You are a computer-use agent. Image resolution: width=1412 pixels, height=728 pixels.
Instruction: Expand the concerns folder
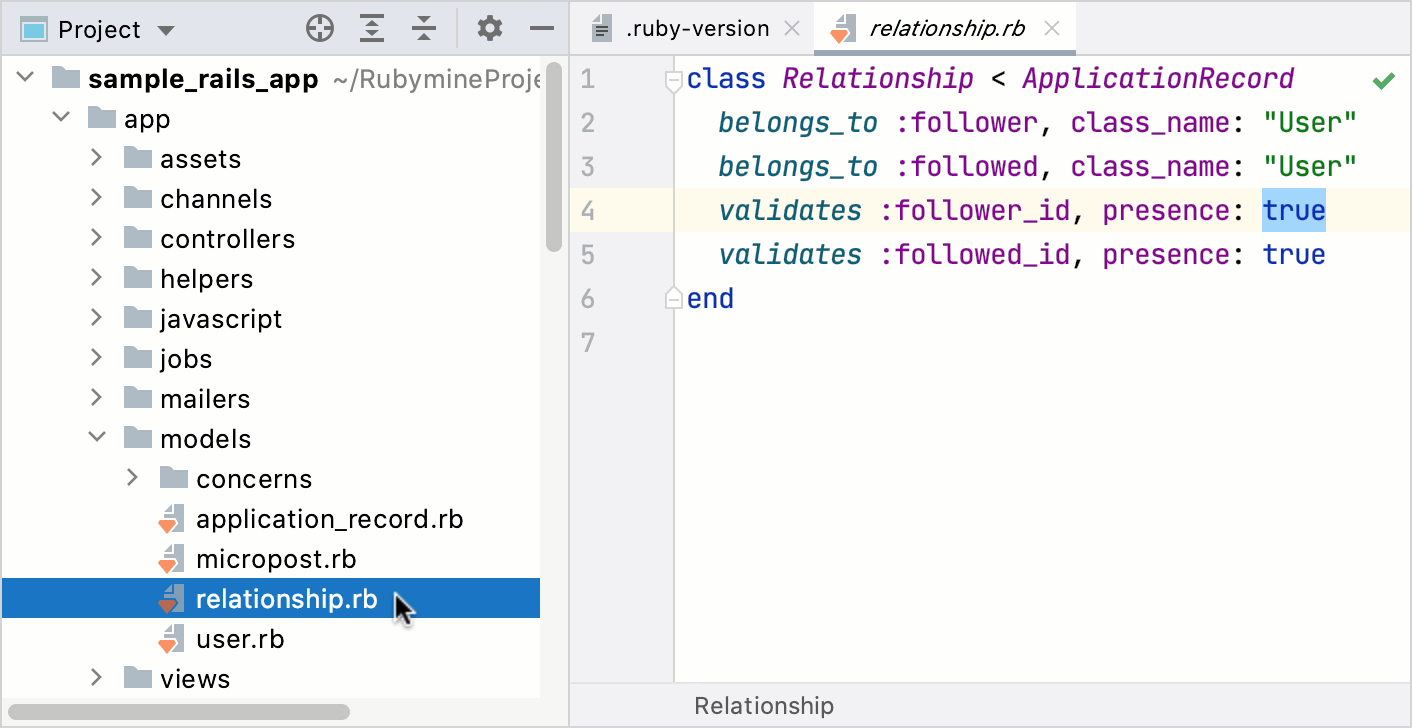tap(132, 478)
